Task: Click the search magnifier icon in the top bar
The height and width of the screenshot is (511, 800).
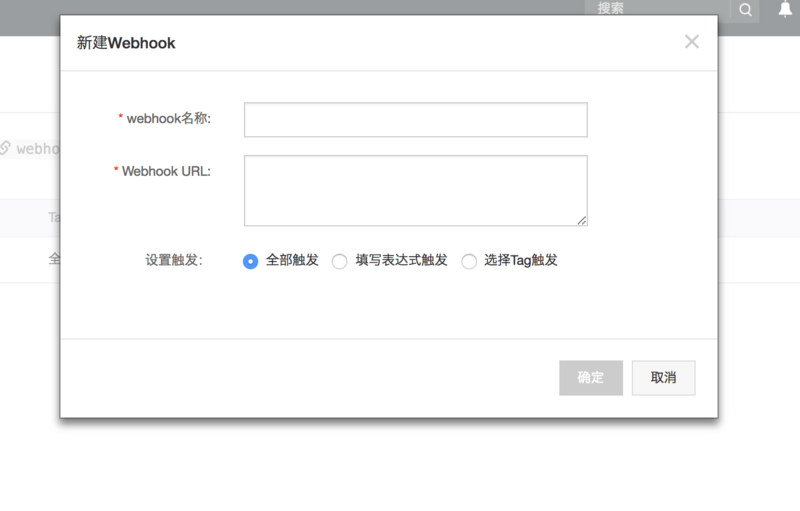Action: (x=745, y=10)
